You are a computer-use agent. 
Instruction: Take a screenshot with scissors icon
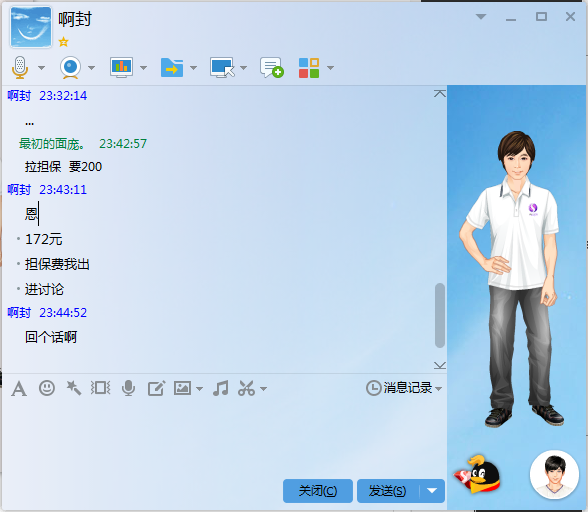(246, 388)
